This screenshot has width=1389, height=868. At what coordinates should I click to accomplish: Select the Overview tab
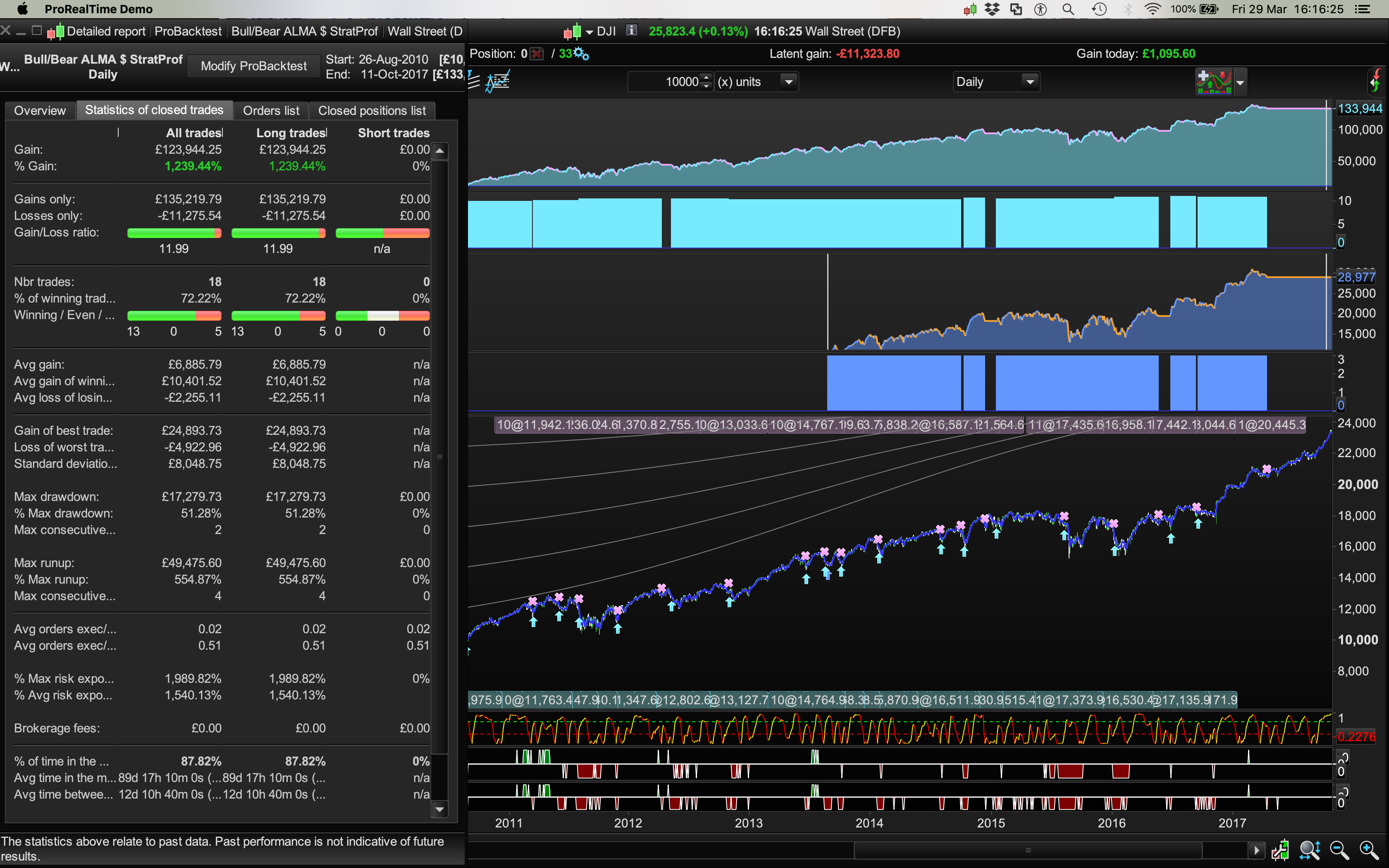click(x=40, y=110)
